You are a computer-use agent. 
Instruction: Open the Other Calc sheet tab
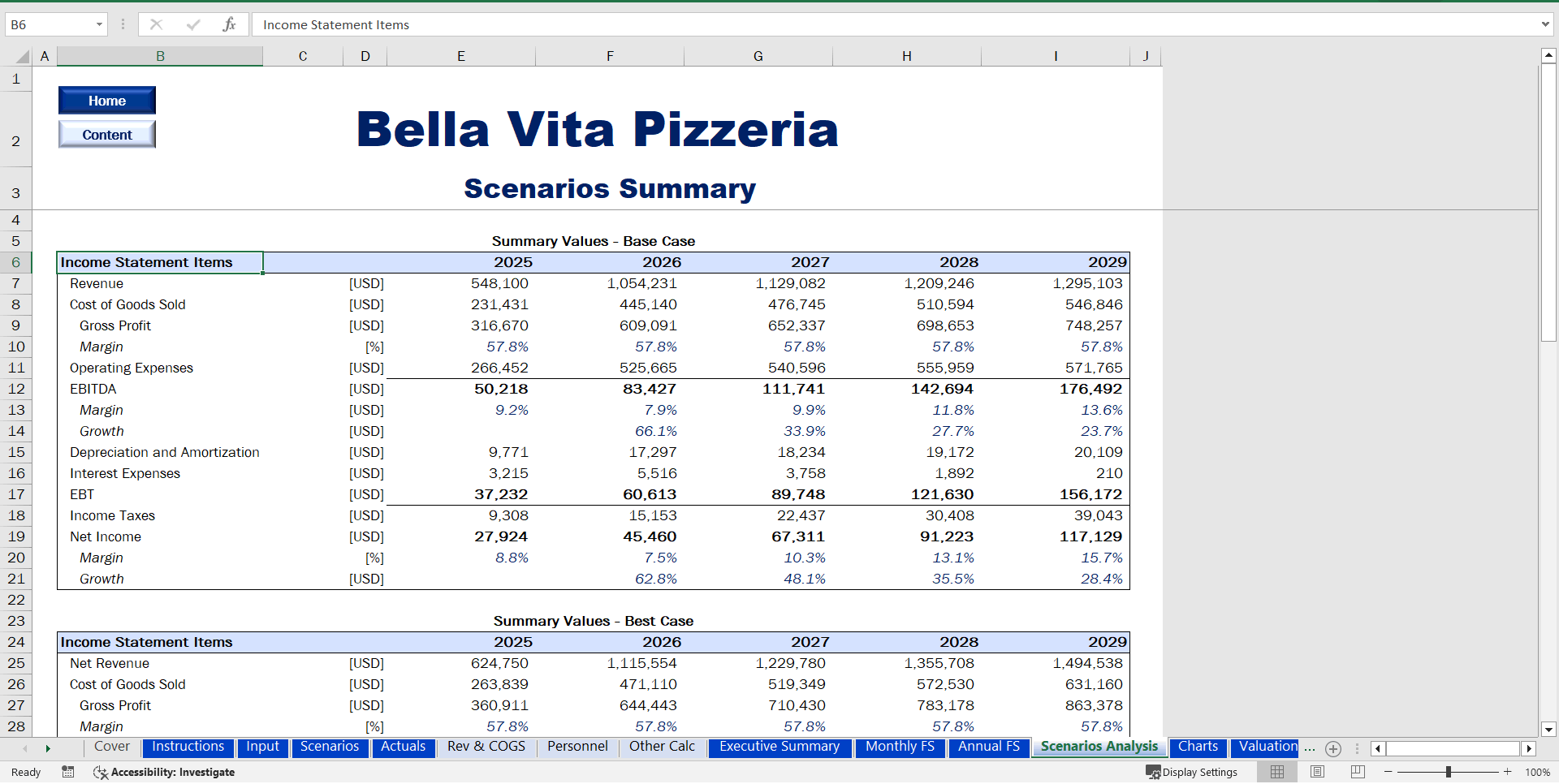click(663, 747)
